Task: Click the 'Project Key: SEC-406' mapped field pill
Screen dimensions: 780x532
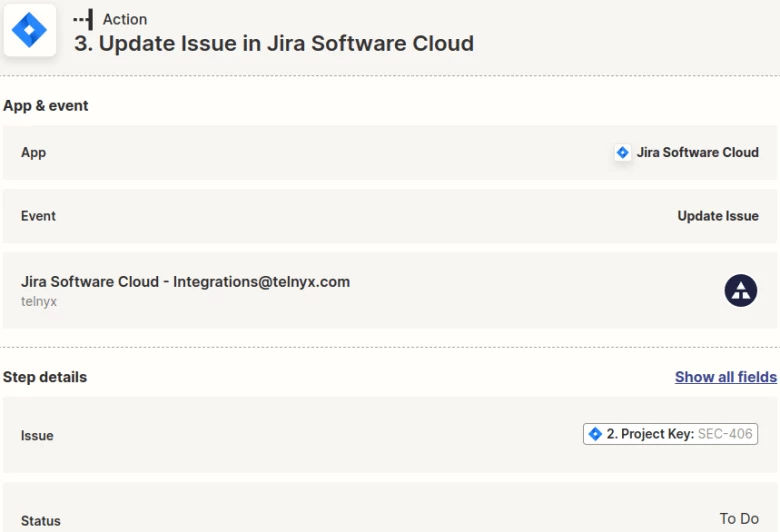Action: pos(670,434)
